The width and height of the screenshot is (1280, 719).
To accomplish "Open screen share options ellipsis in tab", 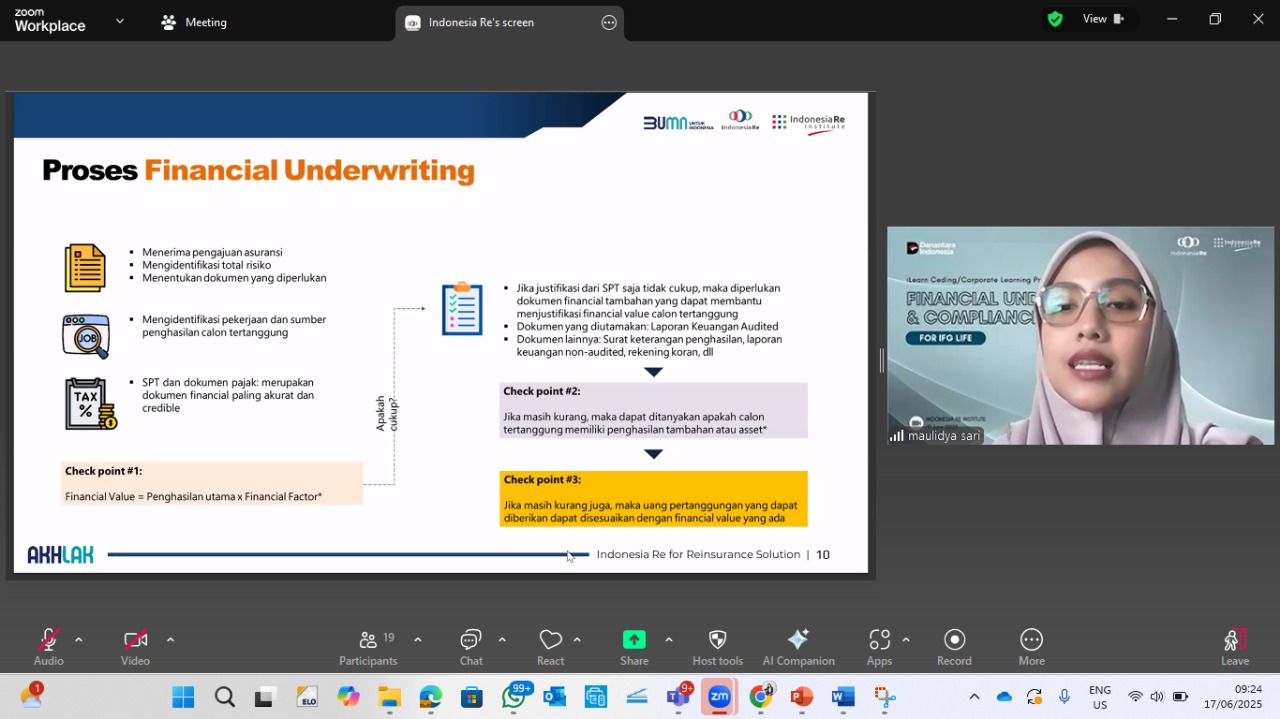I will (609, 22).
